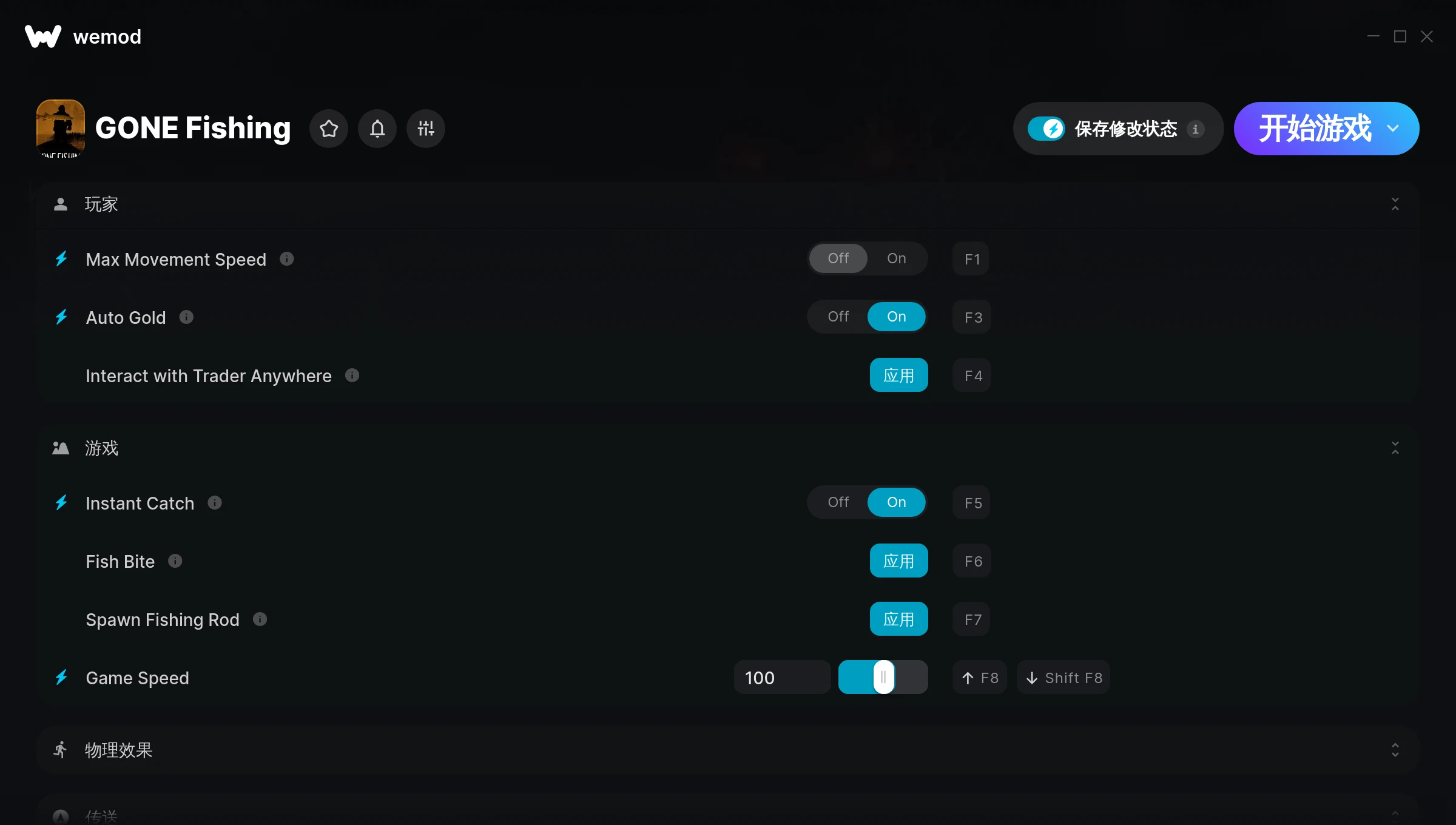
Task: Open the sliders settings icon beside the title
Action: pyautogui.click(x=426, y=129)
